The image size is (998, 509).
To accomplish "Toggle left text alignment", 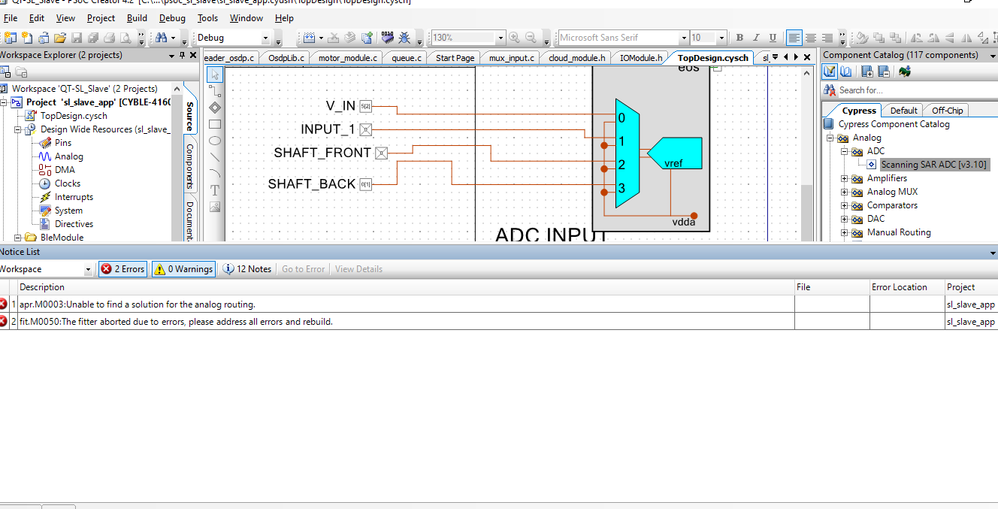I will (794, 38).
